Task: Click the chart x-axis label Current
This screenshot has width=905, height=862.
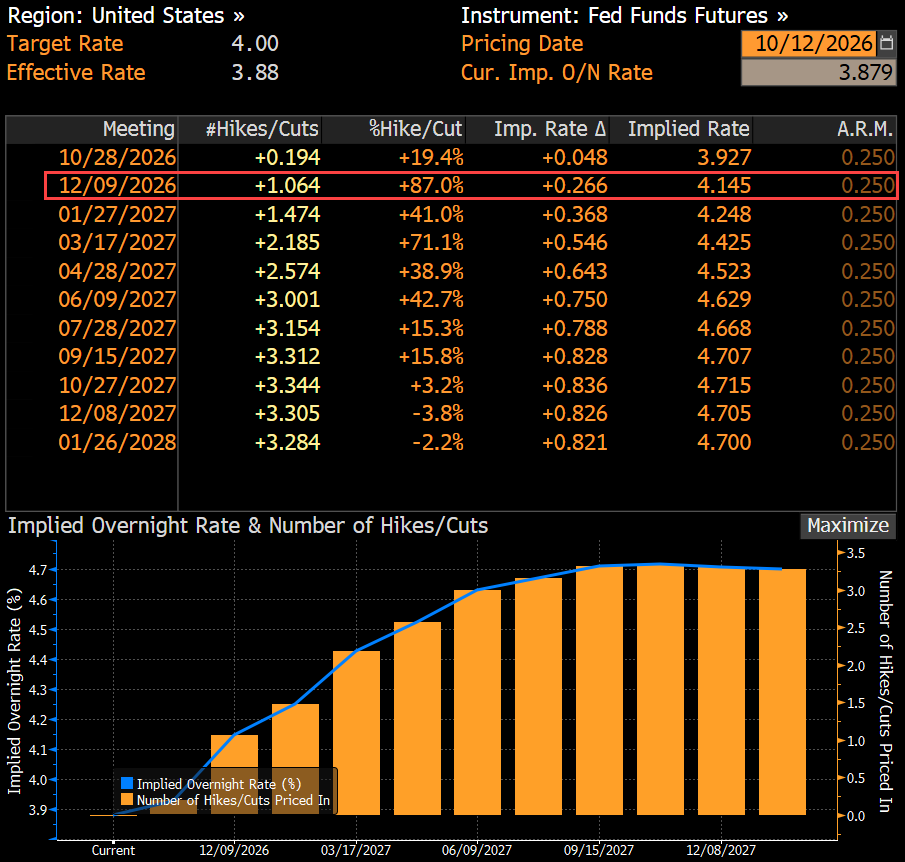Action: click(113, 850)
